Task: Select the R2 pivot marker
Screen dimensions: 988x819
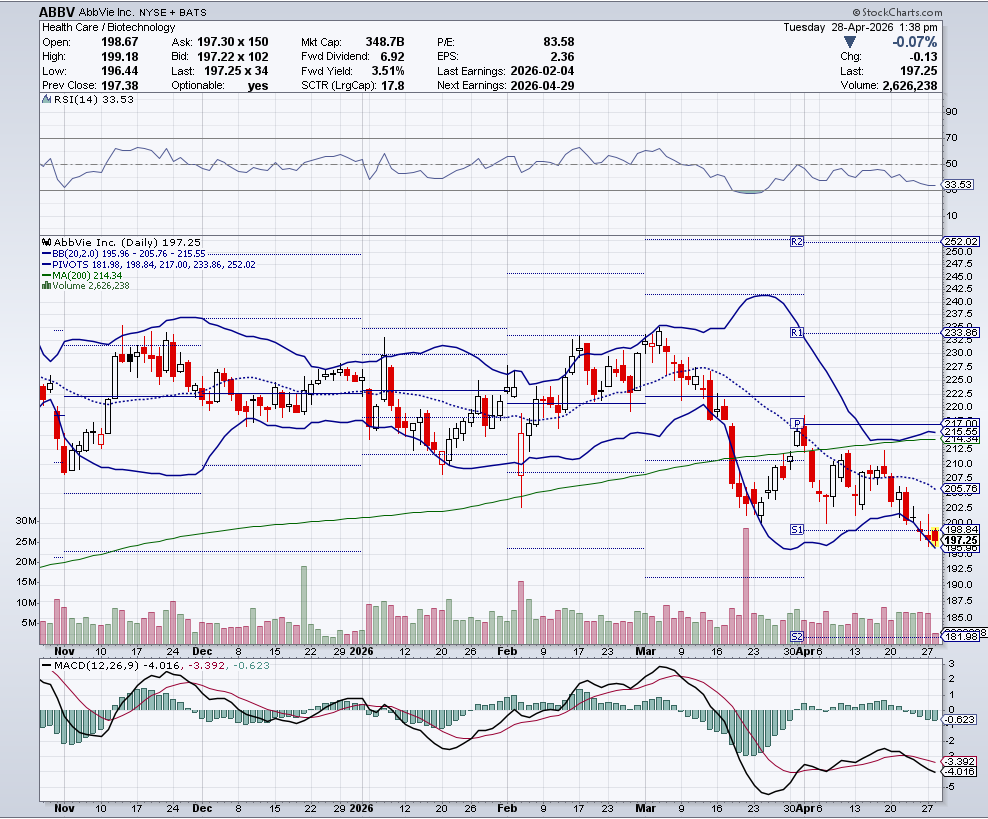Action: 796,241
